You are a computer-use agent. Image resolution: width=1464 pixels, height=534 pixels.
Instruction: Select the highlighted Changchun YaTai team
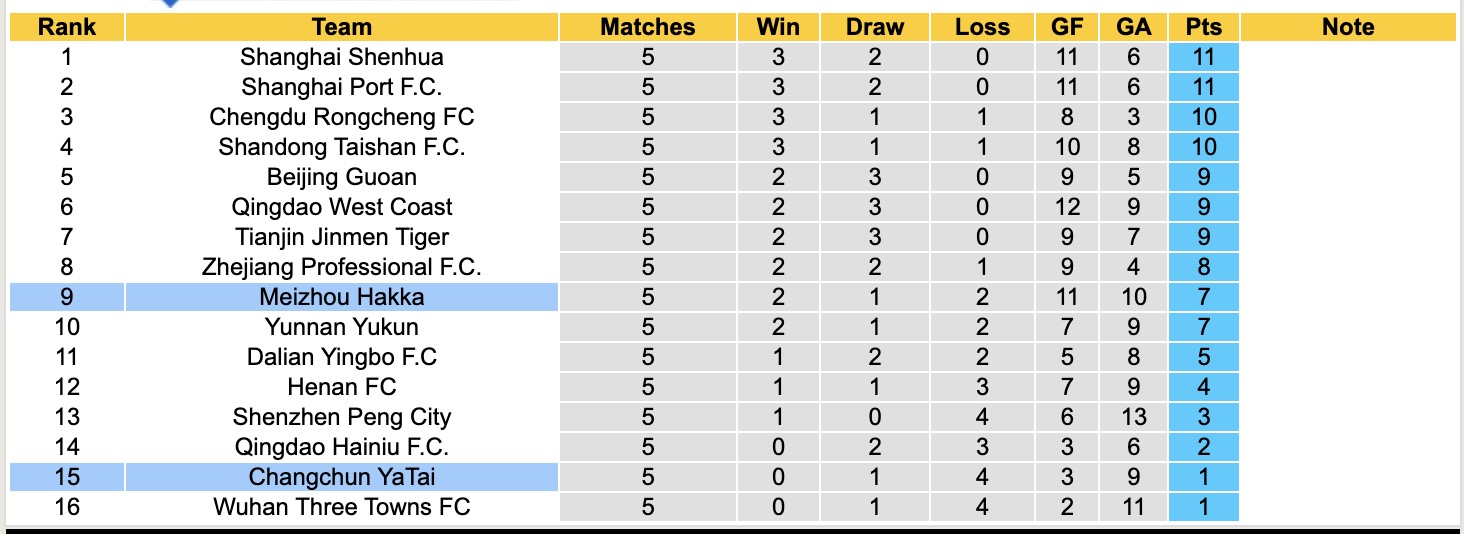[341, 477]
